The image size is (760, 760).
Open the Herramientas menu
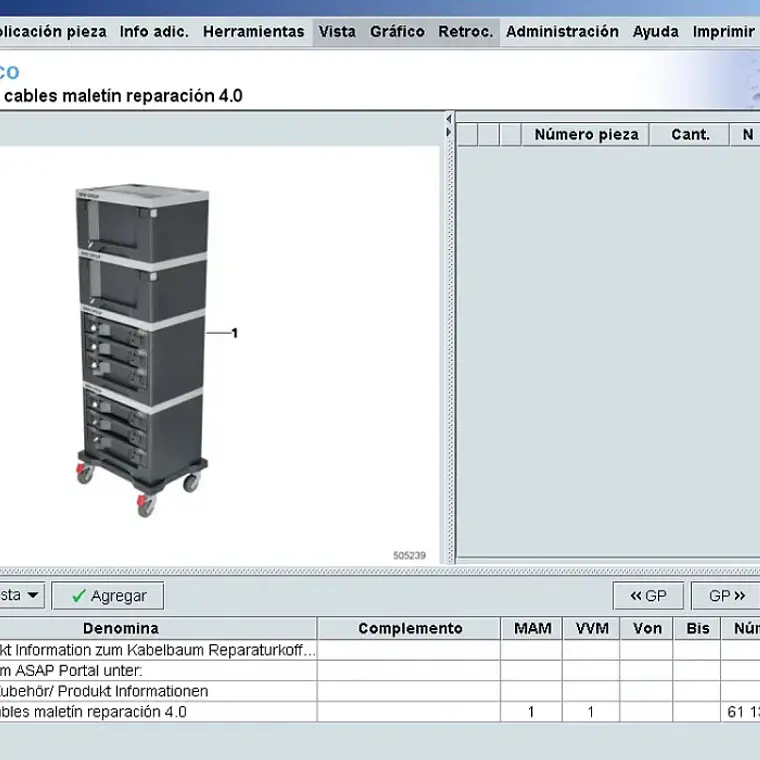point(253,32)
